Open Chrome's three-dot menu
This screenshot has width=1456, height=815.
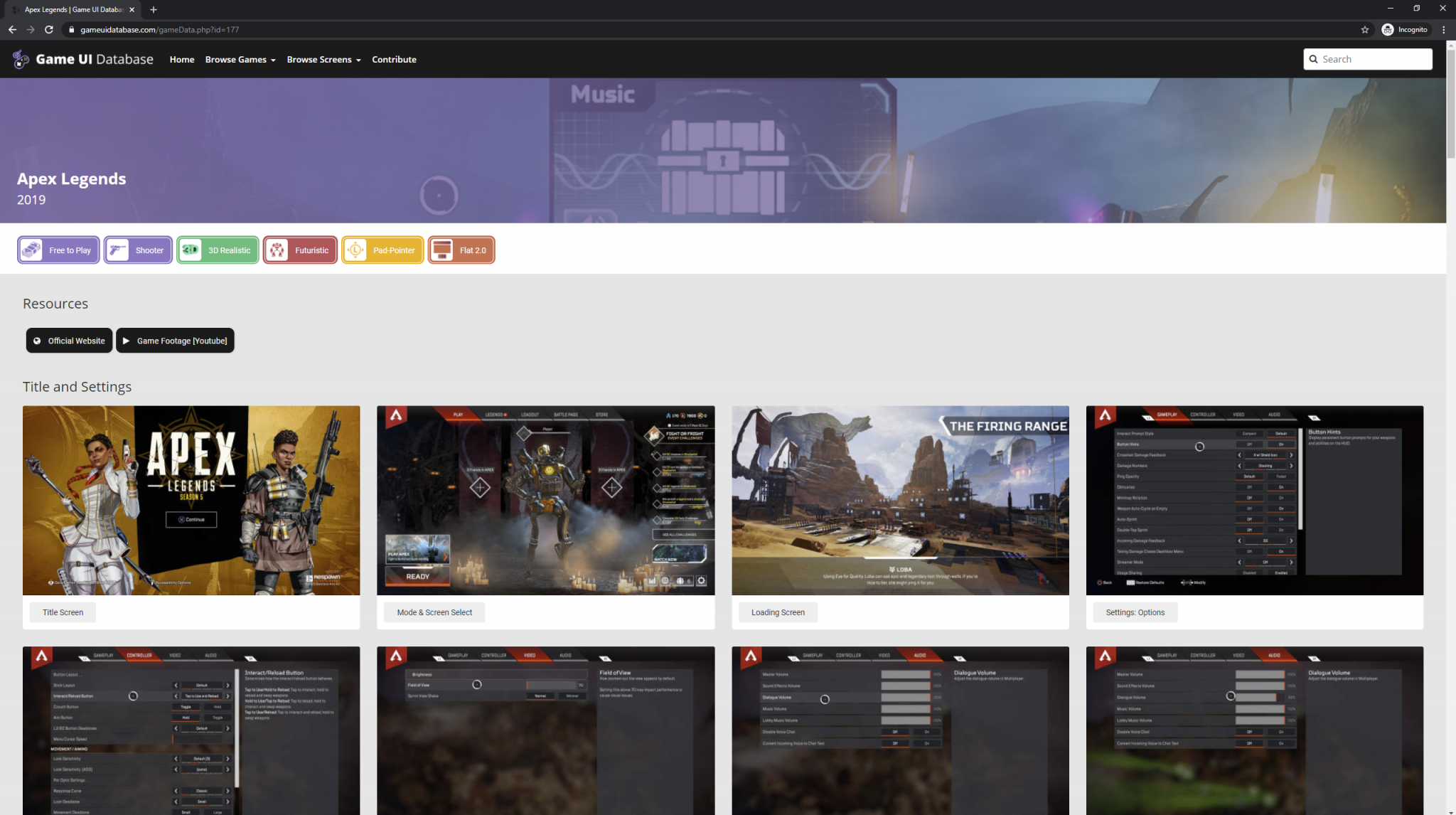[1443, 29]
